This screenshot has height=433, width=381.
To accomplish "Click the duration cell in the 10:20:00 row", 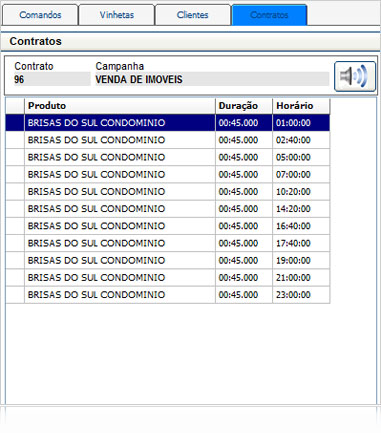I will (x=244, y=192).
